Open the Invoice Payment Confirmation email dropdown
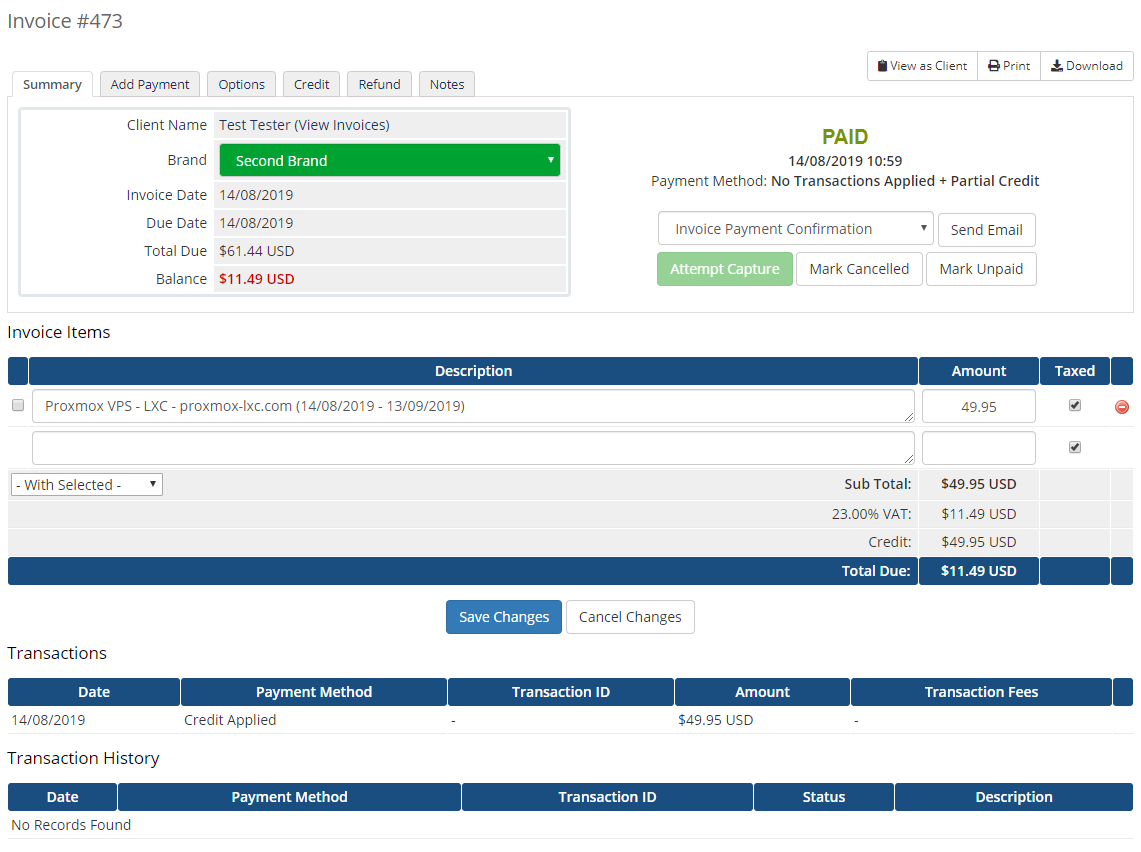The image size is (1141, 852). point(795,229)
